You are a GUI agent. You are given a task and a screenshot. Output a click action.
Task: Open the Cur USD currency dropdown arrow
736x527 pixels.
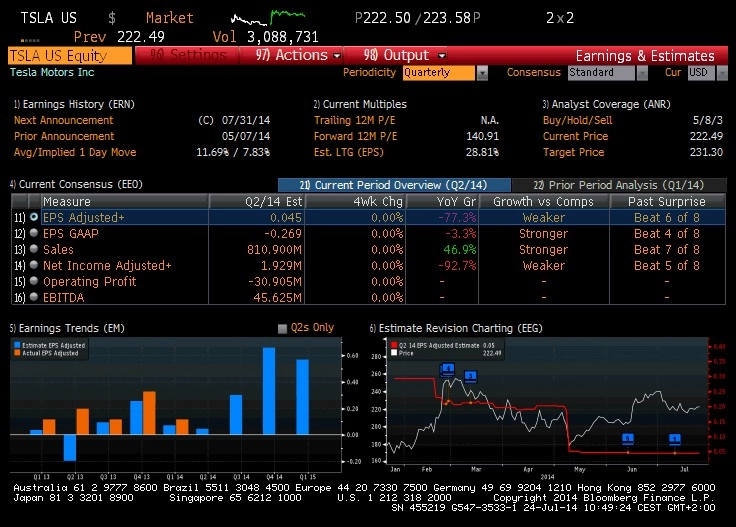click(x=722, y=73)
